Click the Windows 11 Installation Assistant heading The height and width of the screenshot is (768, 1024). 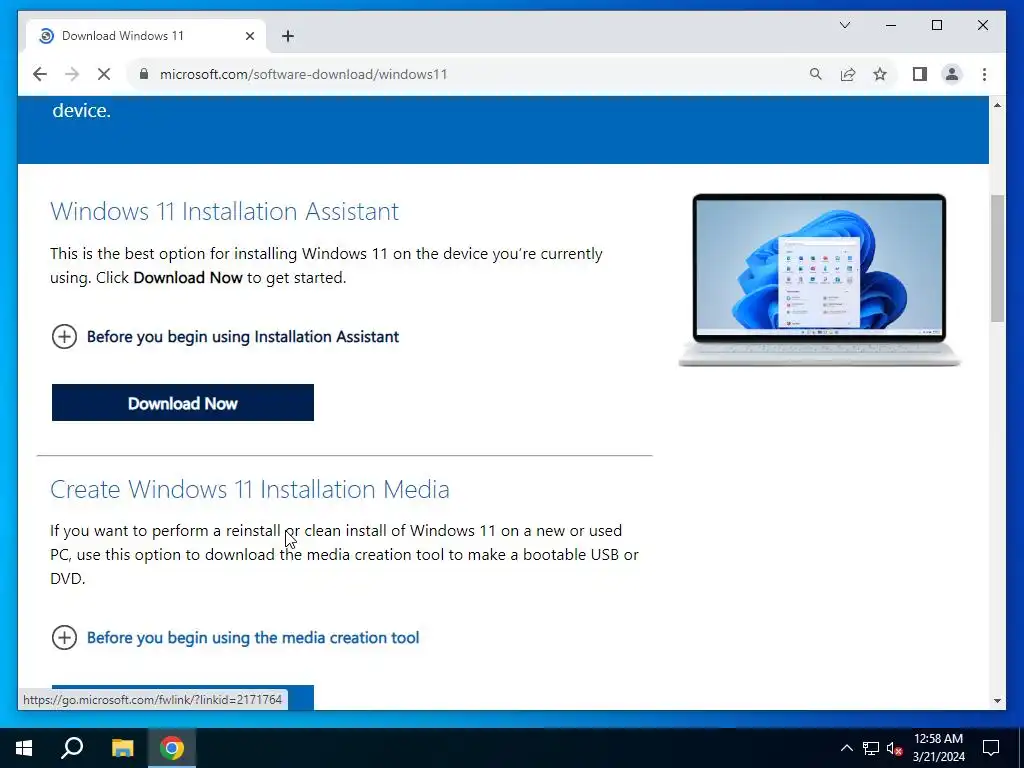click(225, 212)
